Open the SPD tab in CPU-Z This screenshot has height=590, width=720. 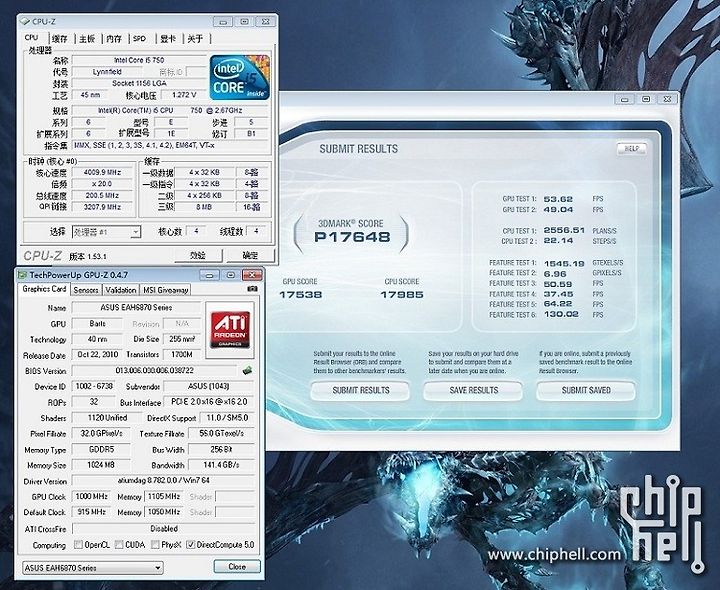(x=140, y=39)
